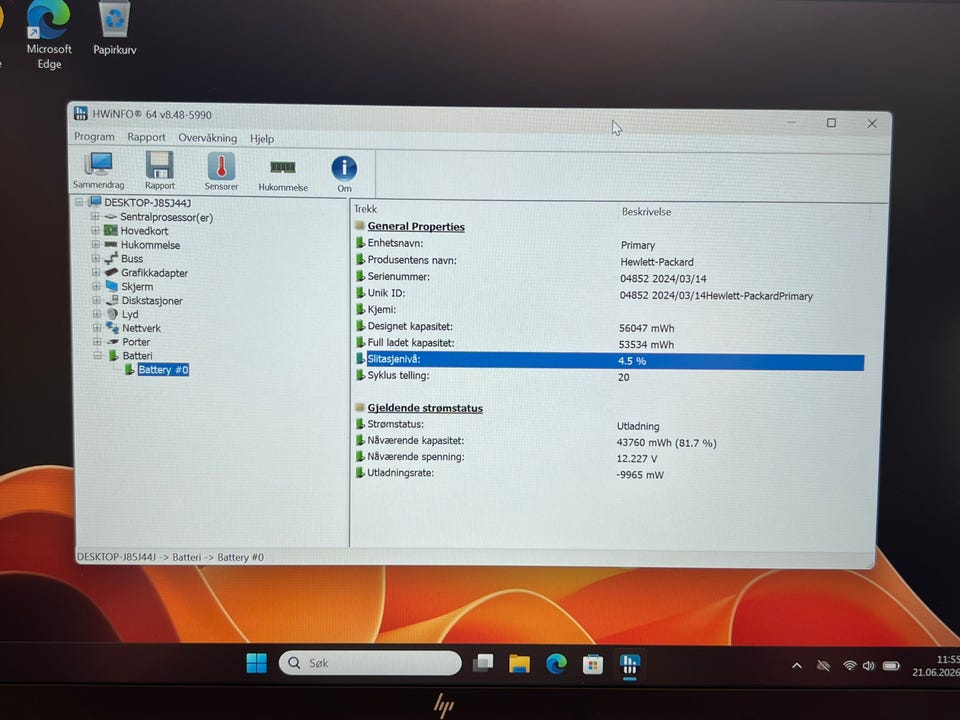Click the Søk taskbar search field

click(370, 662)
